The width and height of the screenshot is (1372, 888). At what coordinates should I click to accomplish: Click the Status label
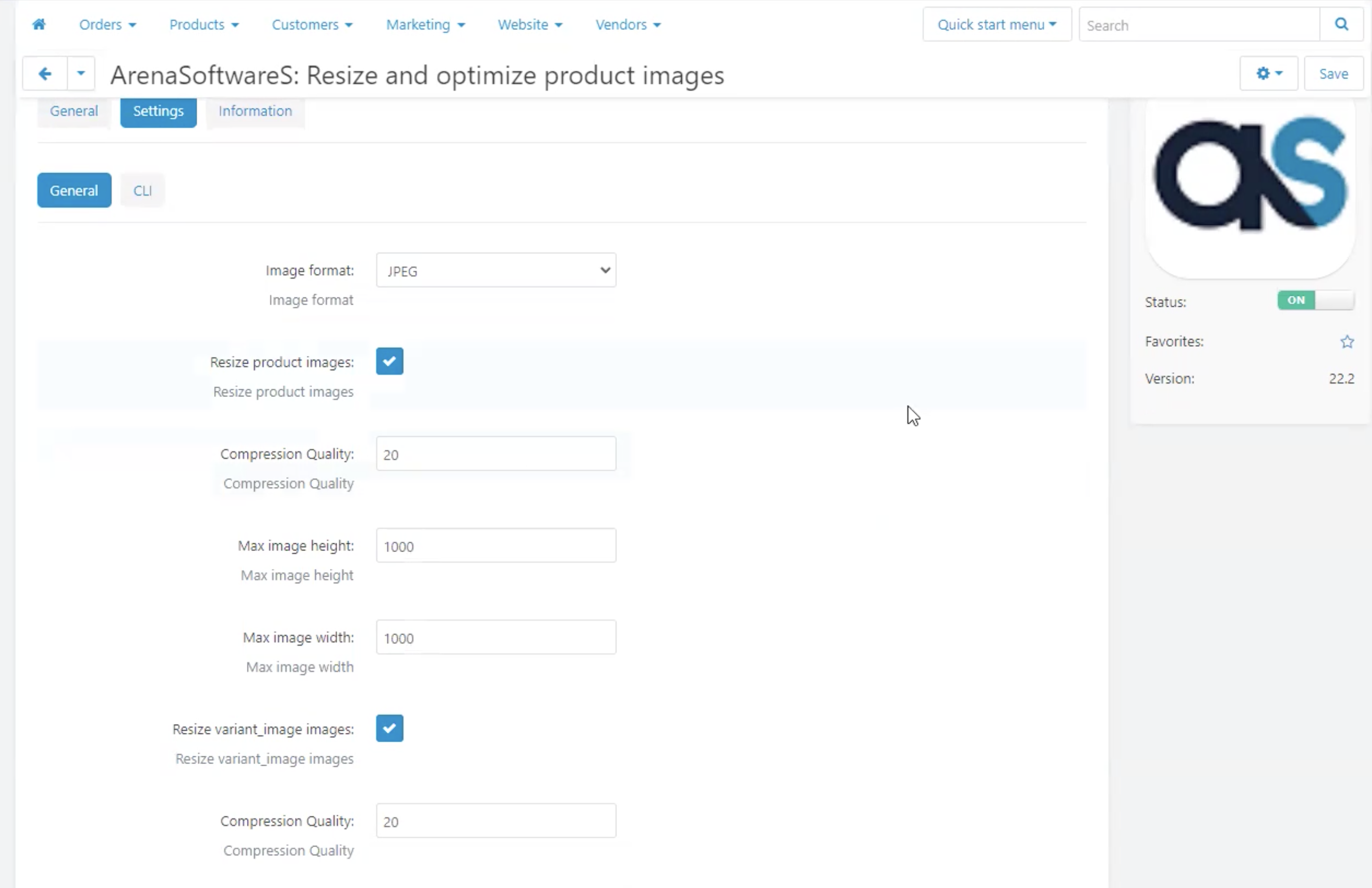pyautogui.click(x=1165, y=303)
